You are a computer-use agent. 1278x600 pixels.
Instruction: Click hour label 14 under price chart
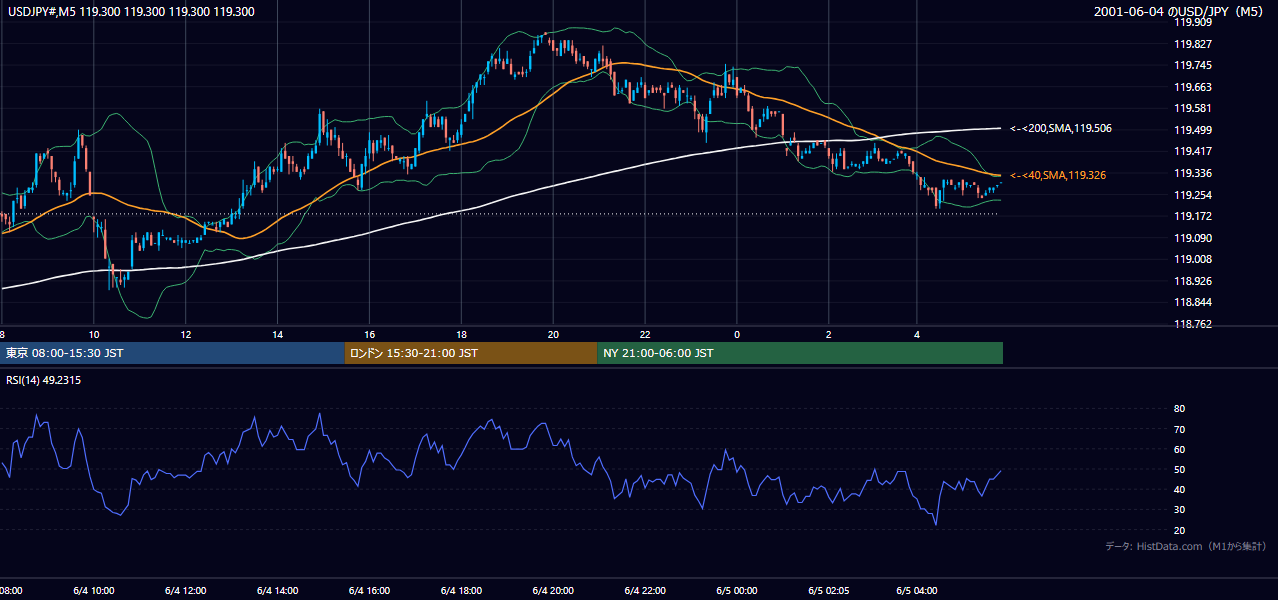tap(277, 334)
